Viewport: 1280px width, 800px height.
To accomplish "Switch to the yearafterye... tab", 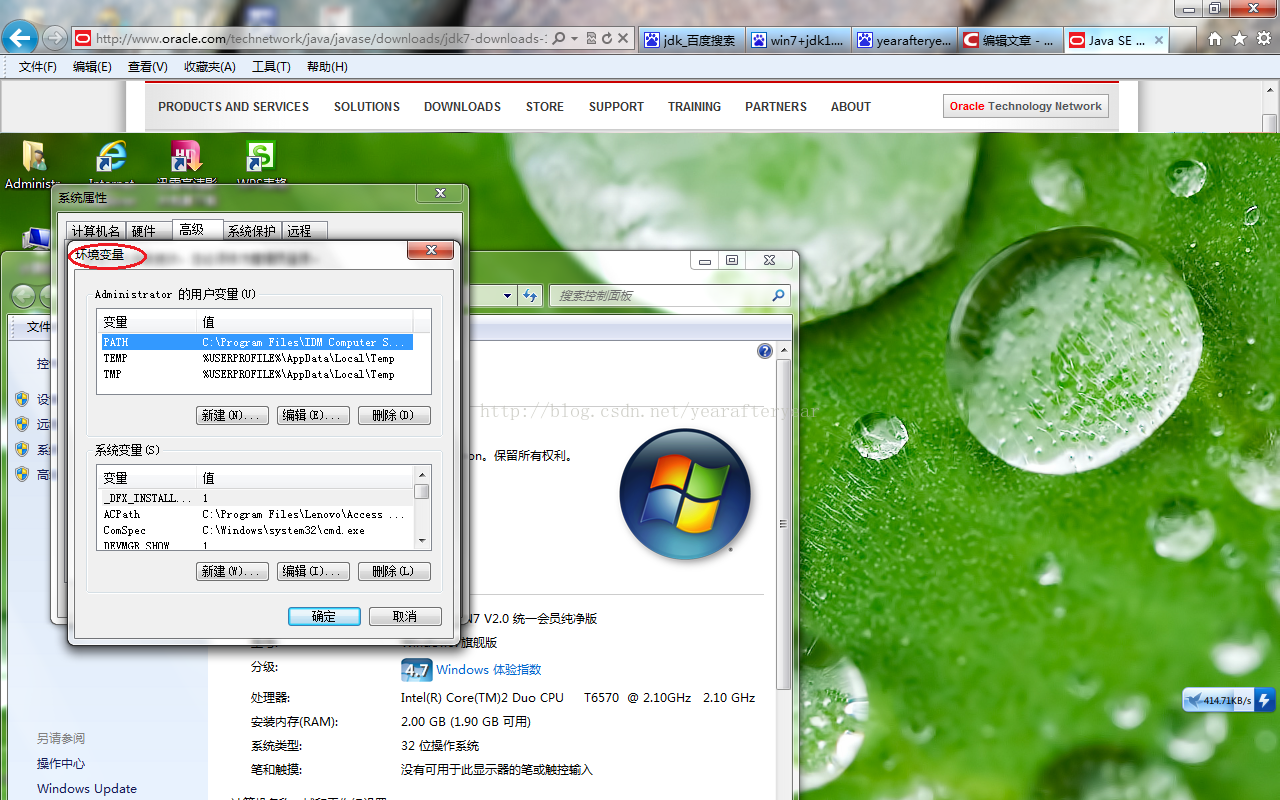I will pos(904,40).
